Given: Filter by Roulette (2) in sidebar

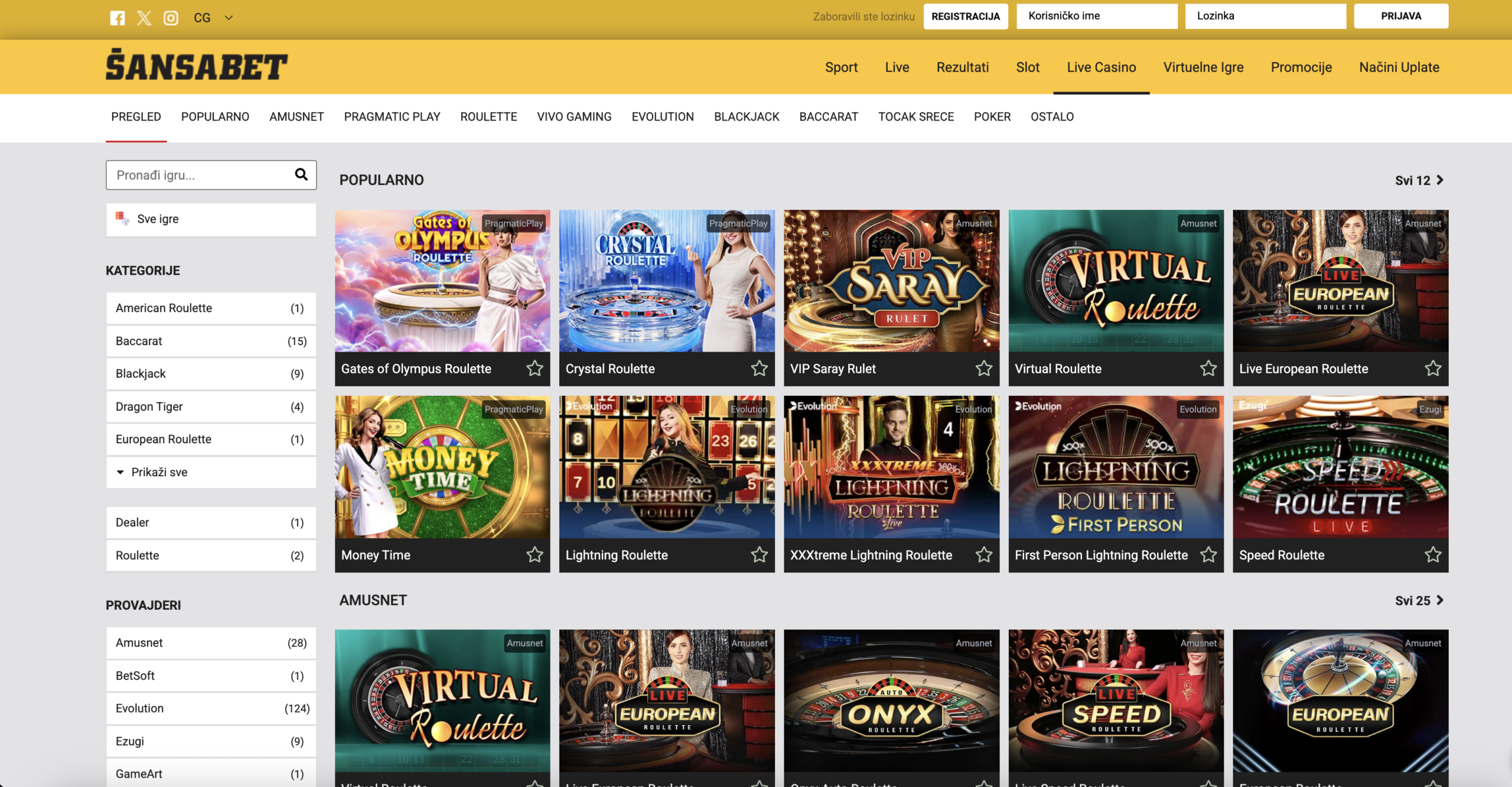Looking at the screenshot, I should coord(211,555).
